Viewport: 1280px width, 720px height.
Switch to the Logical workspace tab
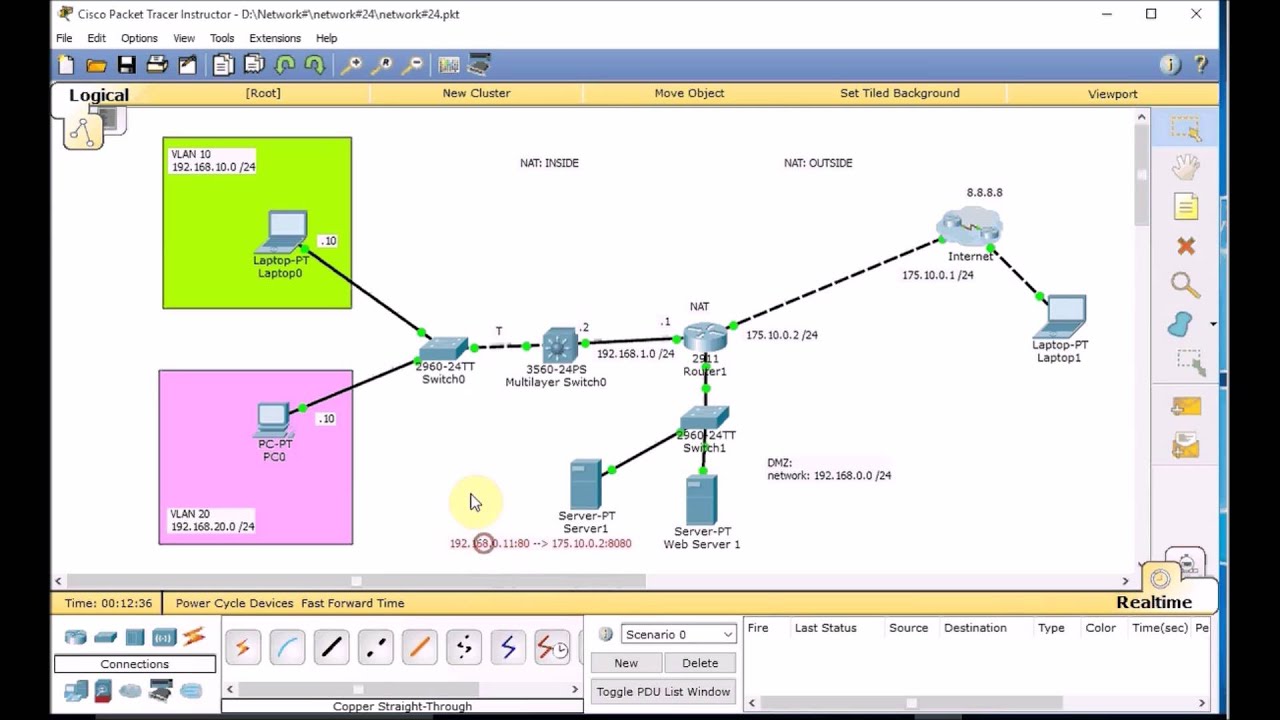pos(99,95)
